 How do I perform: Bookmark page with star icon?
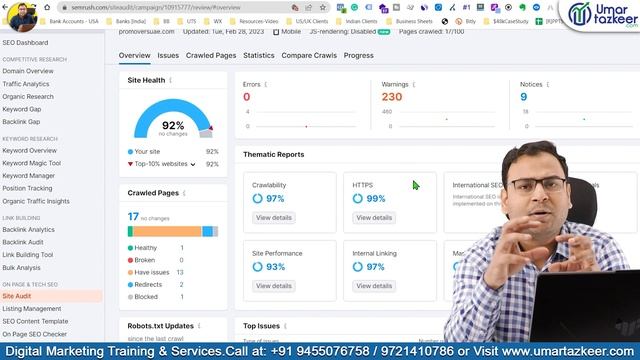[x=323, y=7]
